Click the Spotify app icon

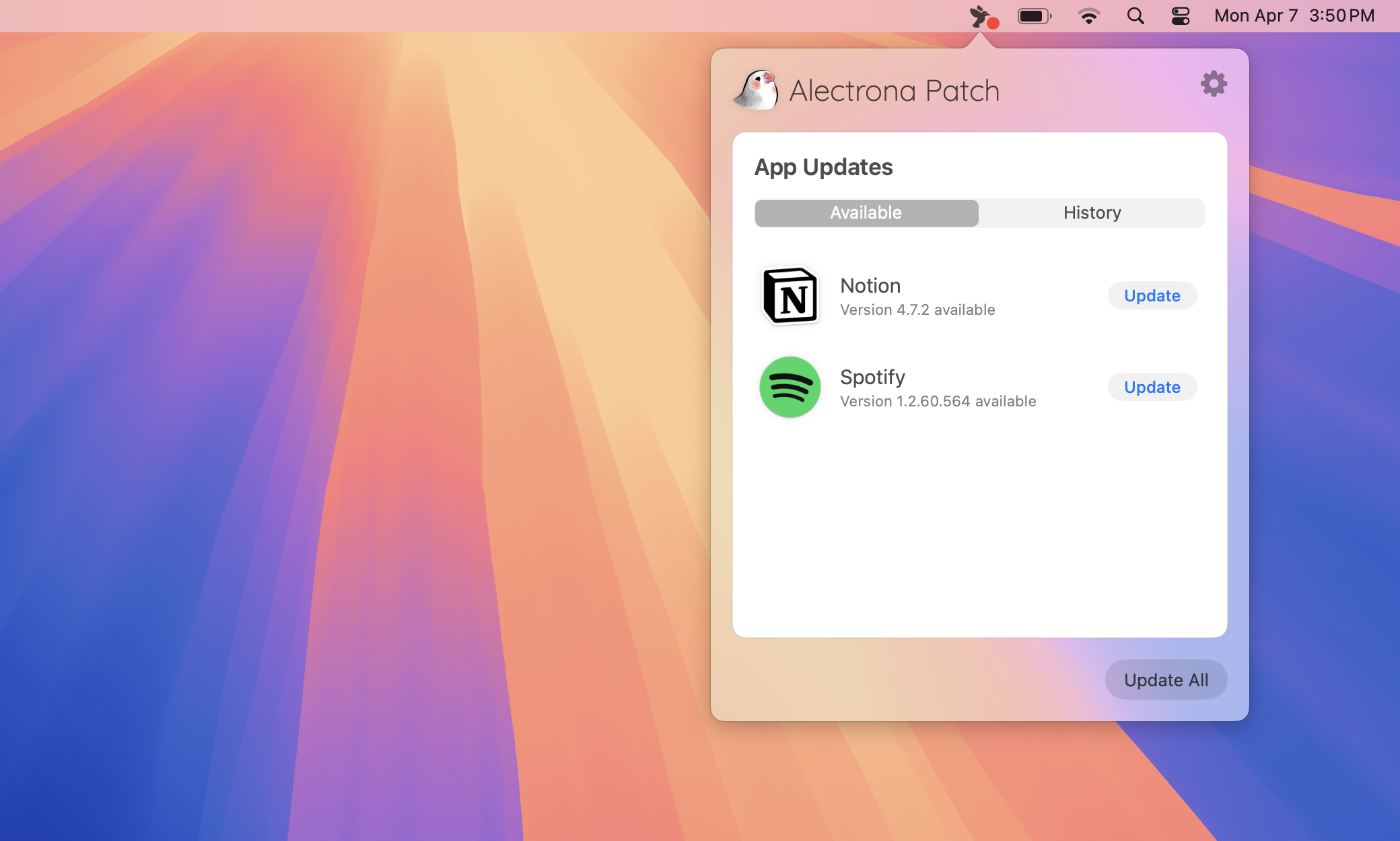pos(791,387)
